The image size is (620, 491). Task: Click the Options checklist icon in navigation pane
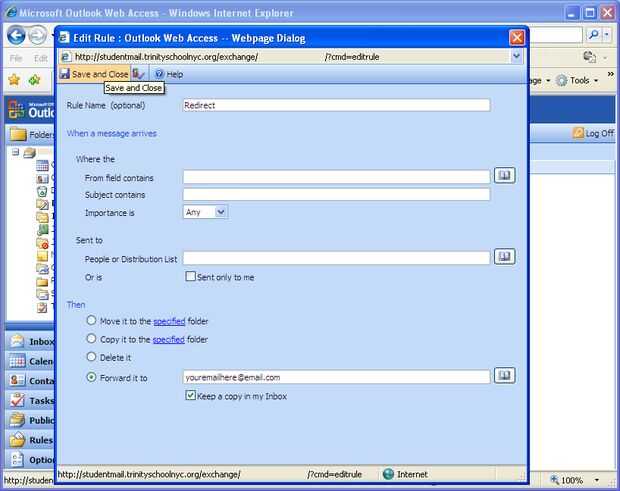click(x=17, y=459)
